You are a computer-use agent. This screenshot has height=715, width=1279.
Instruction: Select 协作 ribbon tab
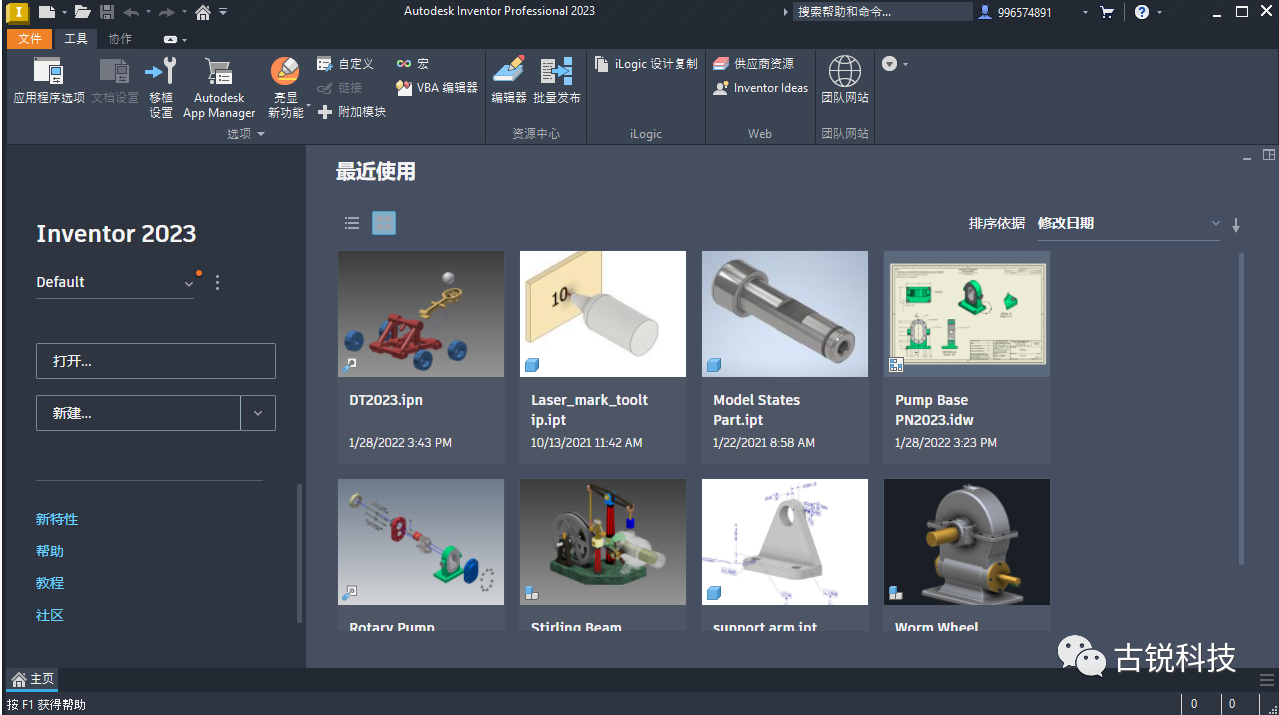point(120,39)
